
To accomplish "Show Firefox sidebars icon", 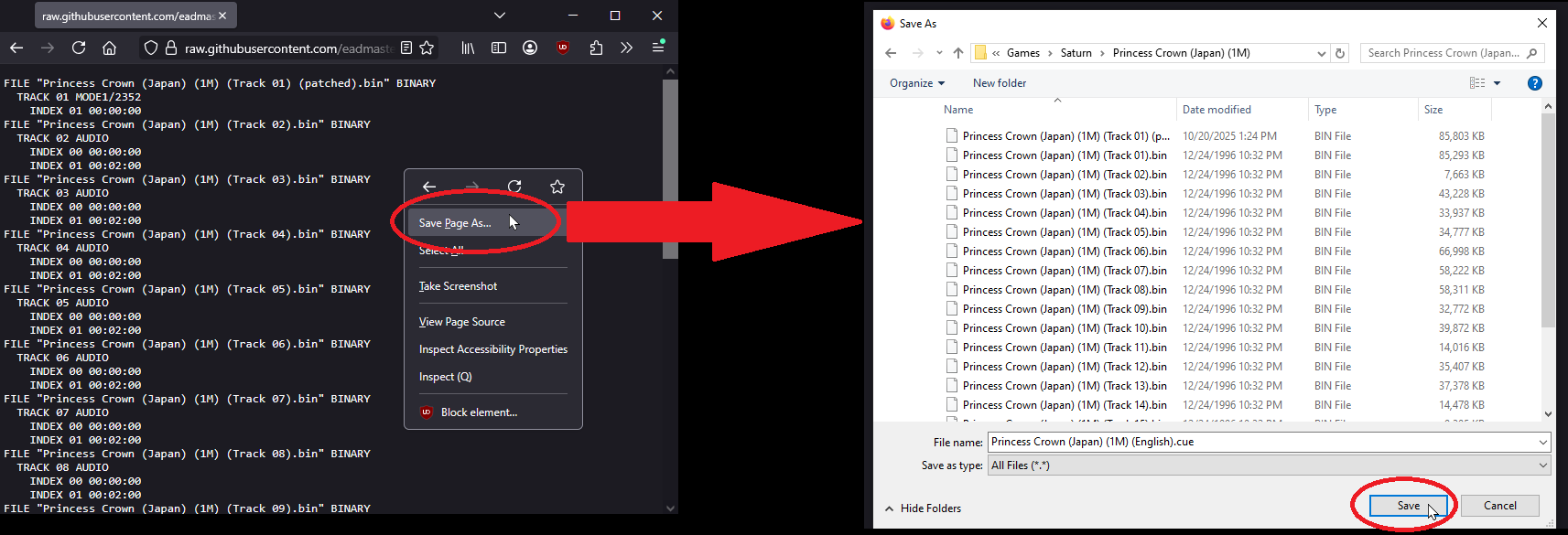I will [x=499, y=48].
